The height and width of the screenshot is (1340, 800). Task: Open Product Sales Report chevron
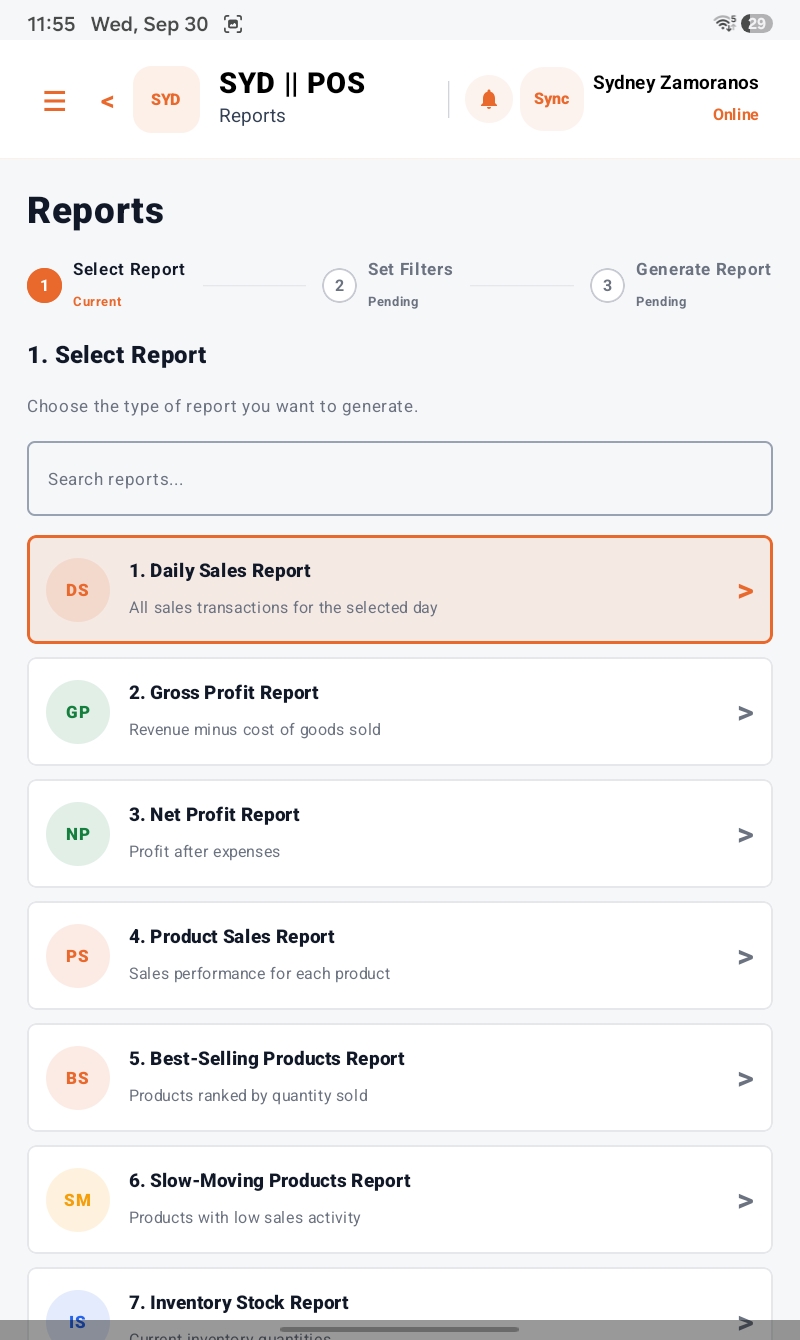coord(745,957)
